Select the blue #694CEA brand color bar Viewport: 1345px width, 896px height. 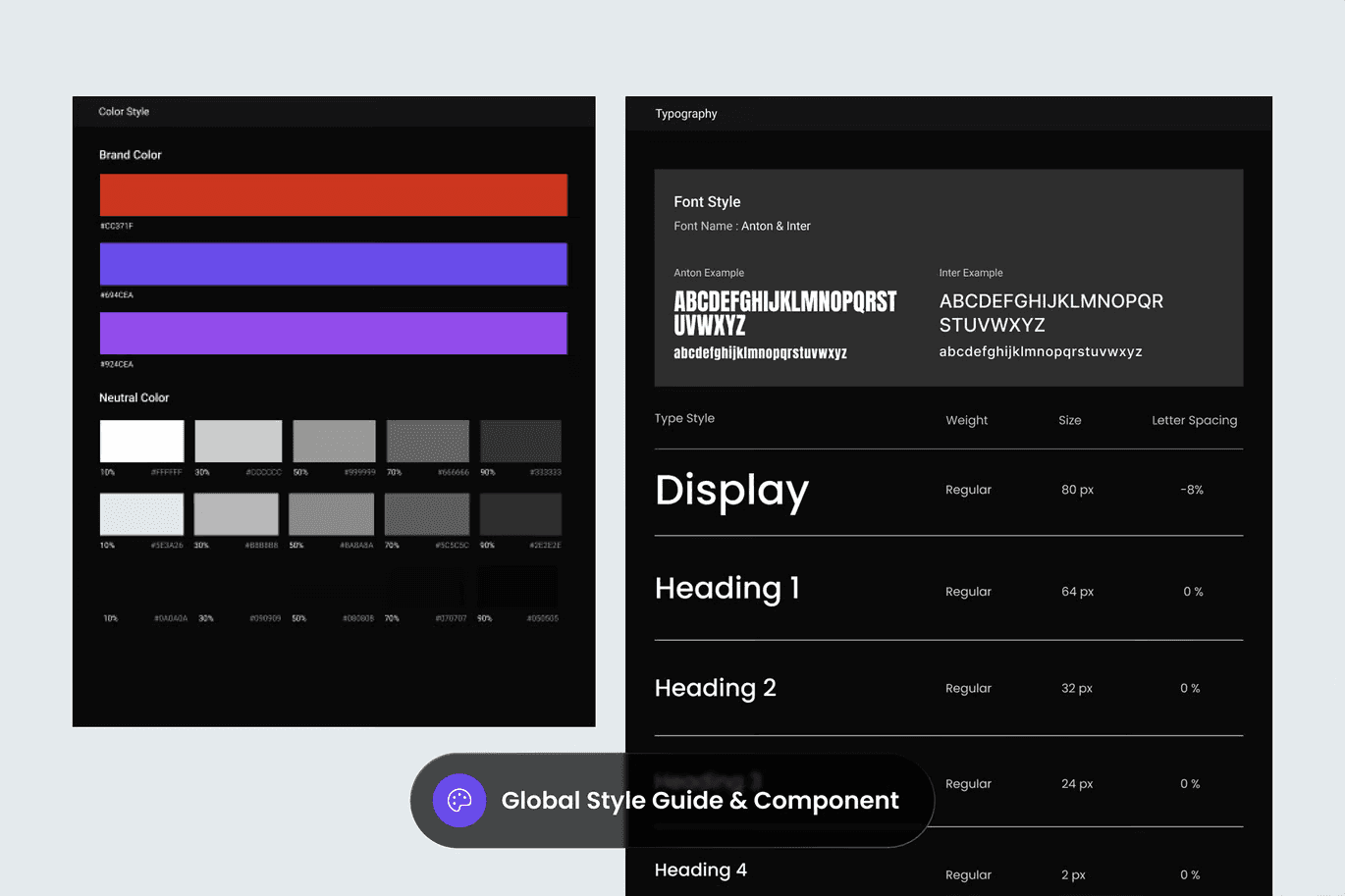[x=334, y=264]
